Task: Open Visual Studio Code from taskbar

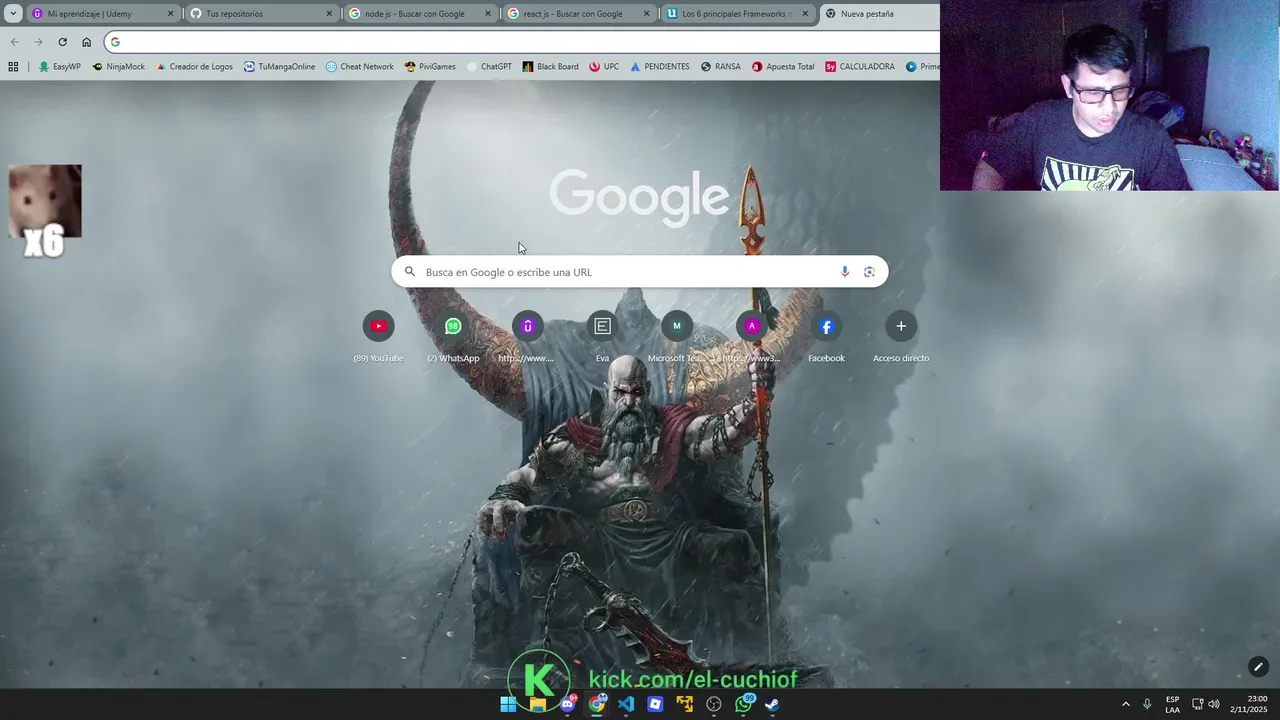Action: coord(626,704)
